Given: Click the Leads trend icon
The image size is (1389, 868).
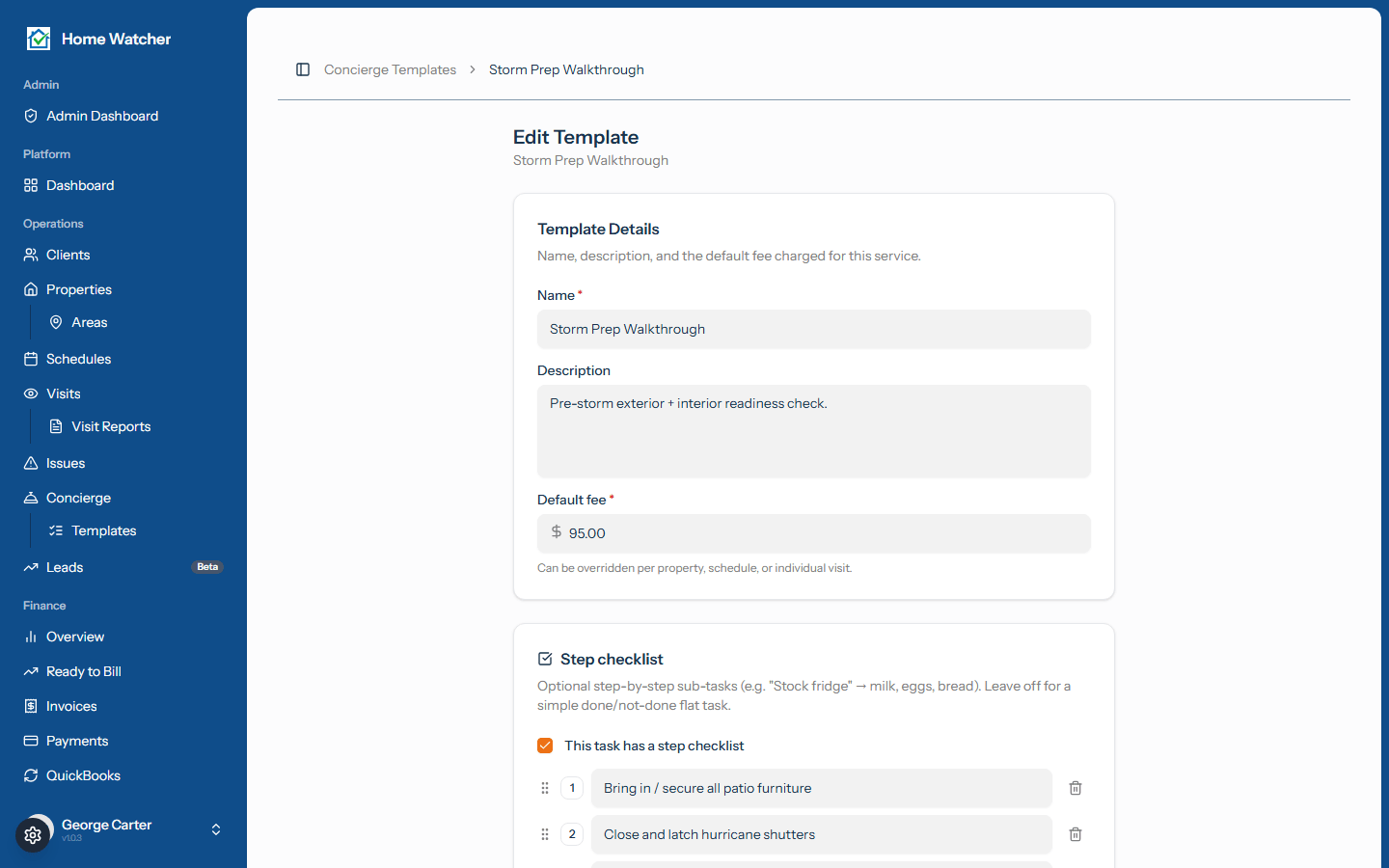Looking at the screenshot, I should [31, 567].
